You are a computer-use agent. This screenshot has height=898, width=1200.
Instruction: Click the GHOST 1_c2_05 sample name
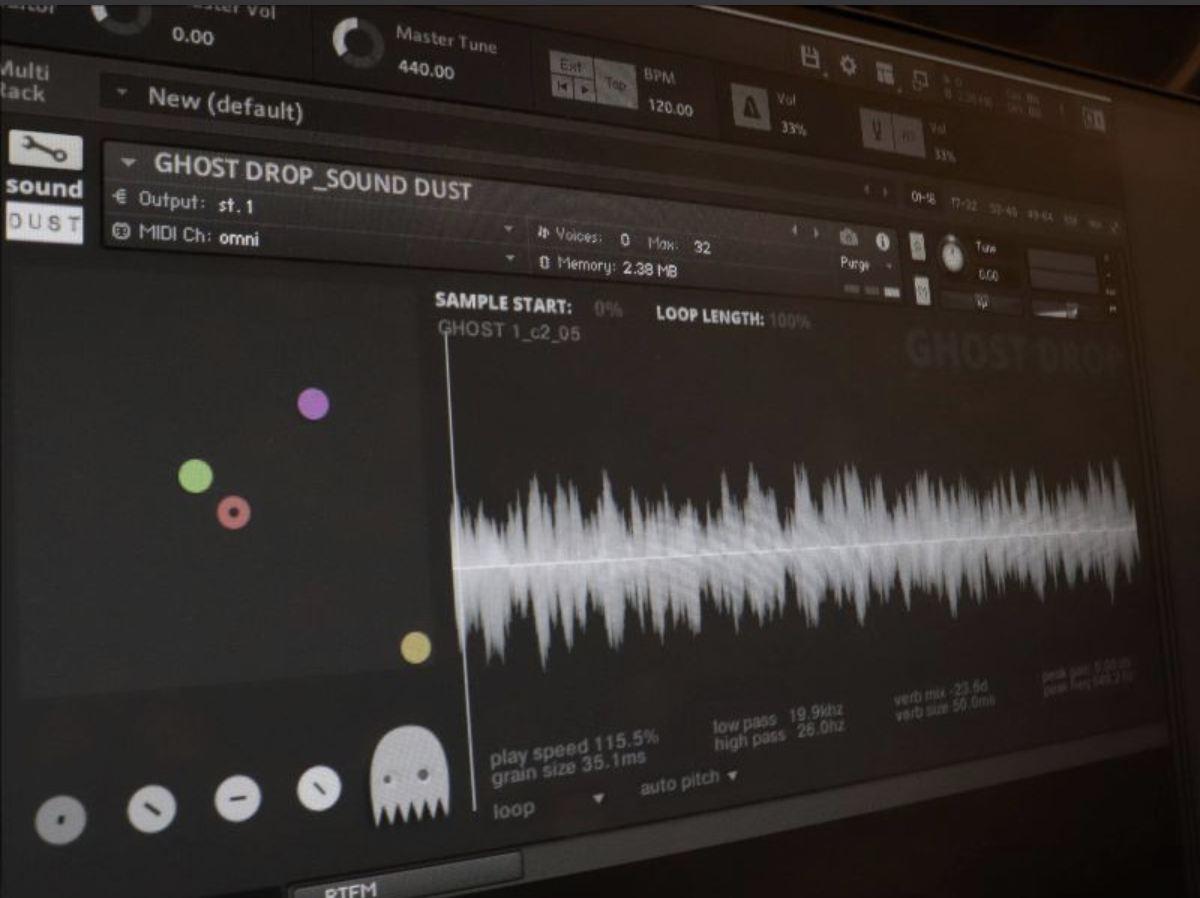click(x=509, y=331)
